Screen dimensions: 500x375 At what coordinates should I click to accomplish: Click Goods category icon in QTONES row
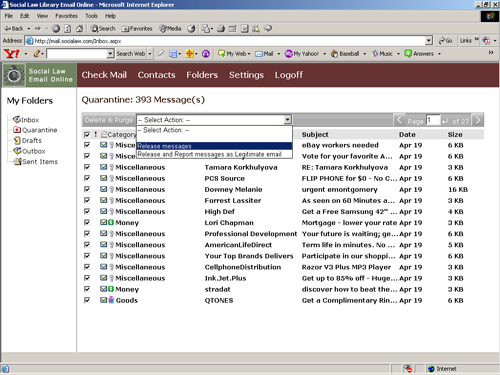(111, 300)
